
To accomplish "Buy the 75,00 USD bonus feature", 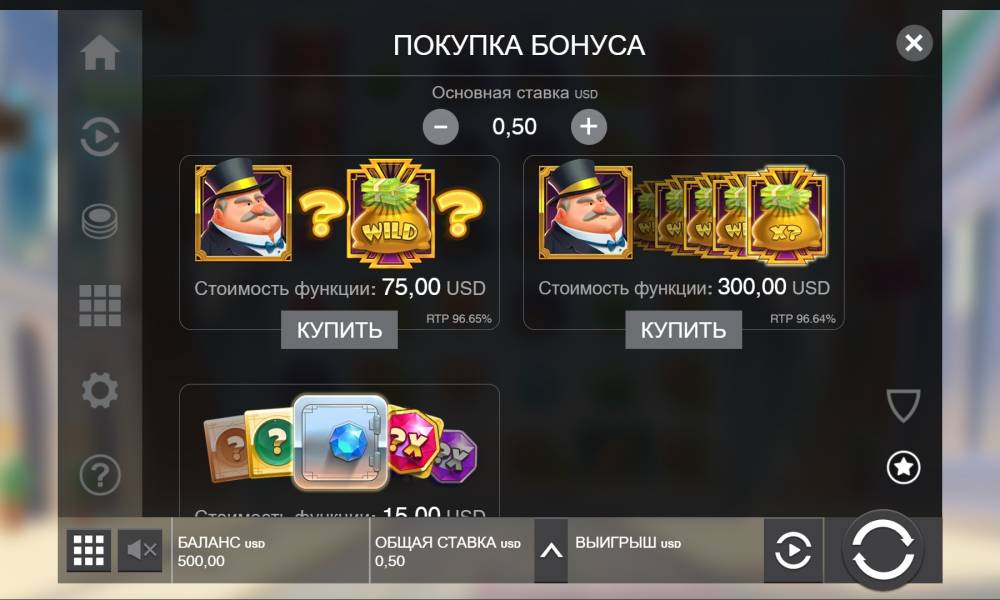I will click(x=339, y=330).
